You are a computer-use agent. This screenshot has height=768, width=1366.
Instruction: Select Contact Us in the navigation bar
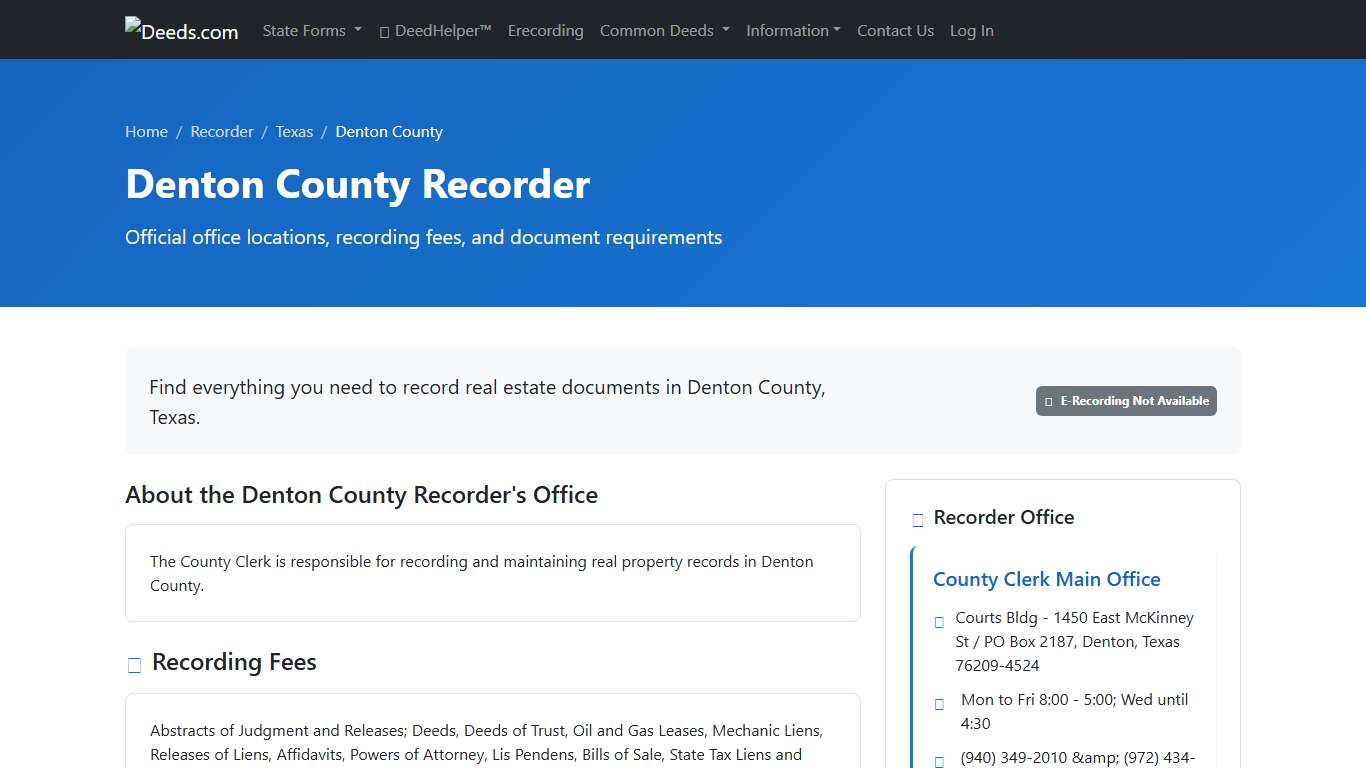895,30
